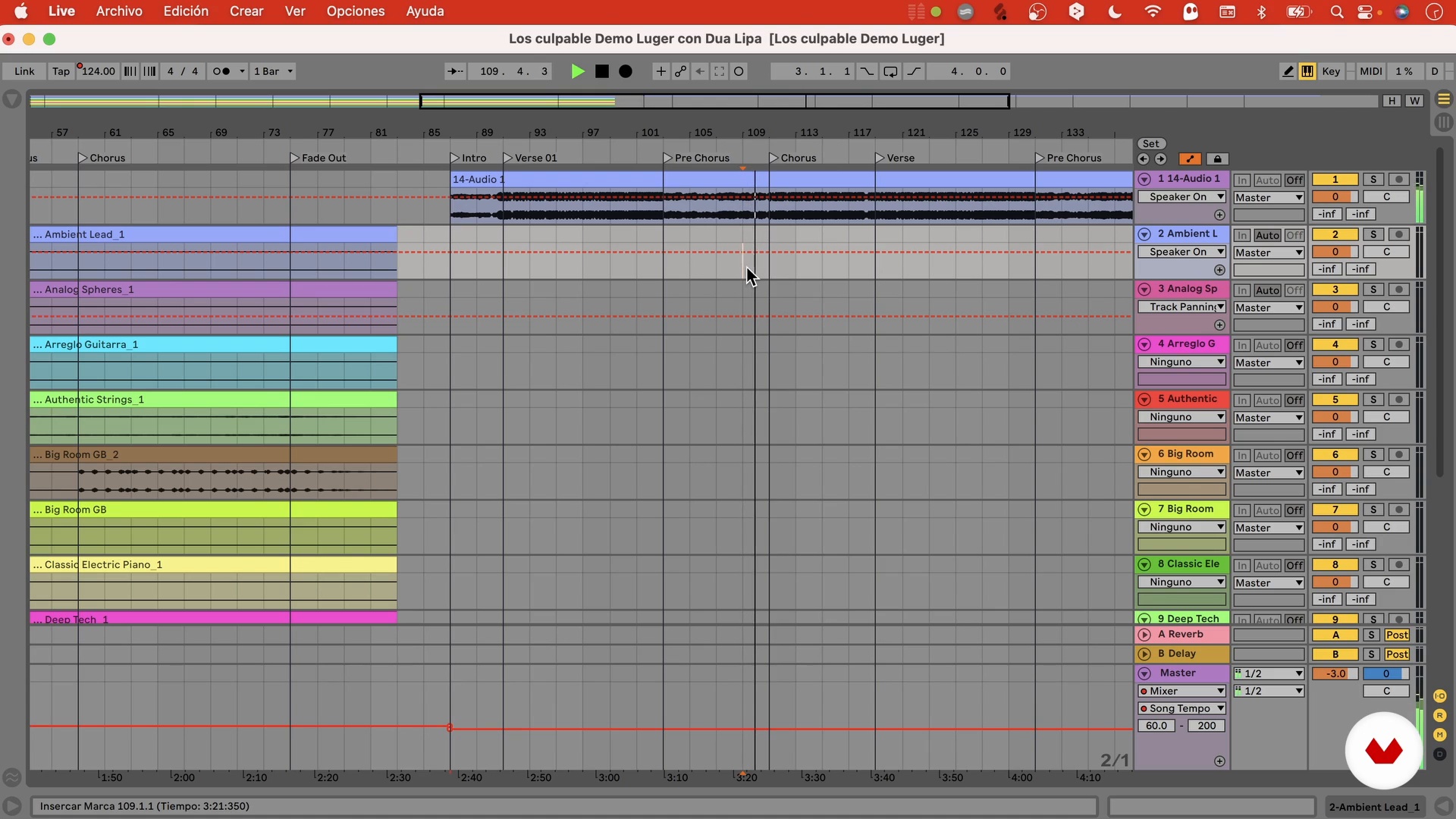This screenshot has width=1456, height=819.
Task: Click the H optimize height button
Action: [1392, 101]
